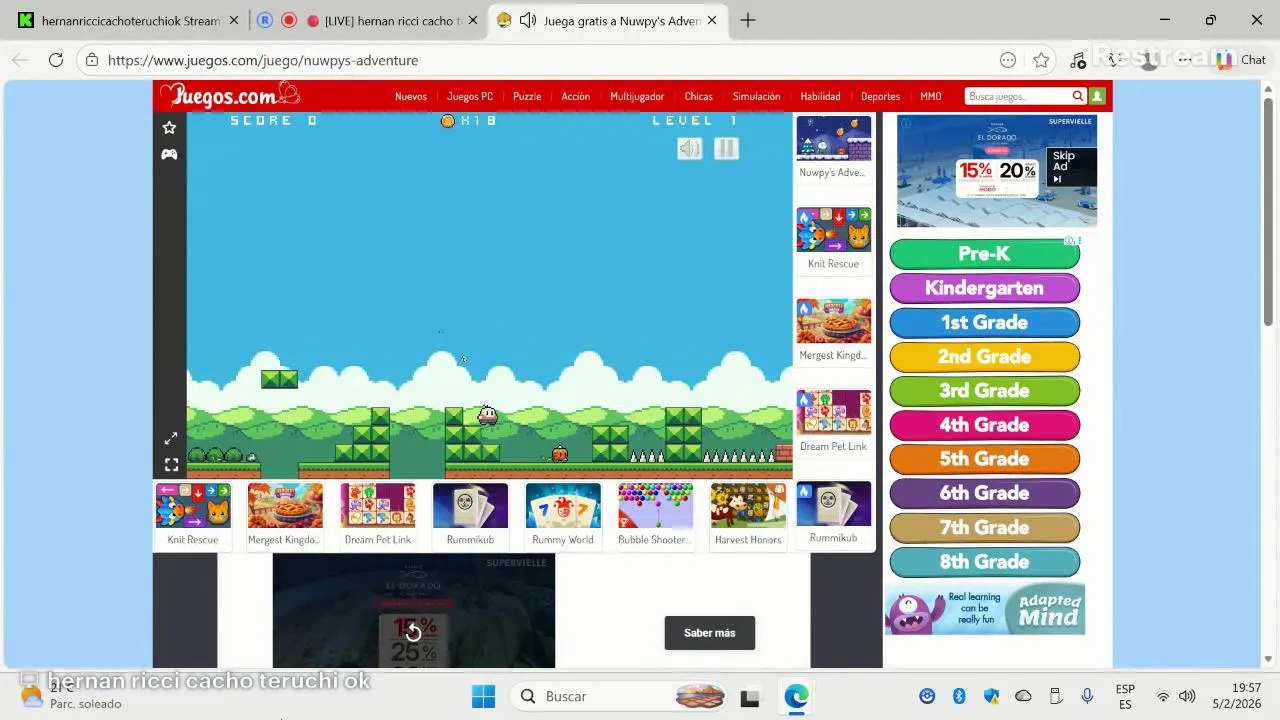1280x720 pixels.
Task: Open Harvest Honors game thumbnail
Action: click(748, 506)
